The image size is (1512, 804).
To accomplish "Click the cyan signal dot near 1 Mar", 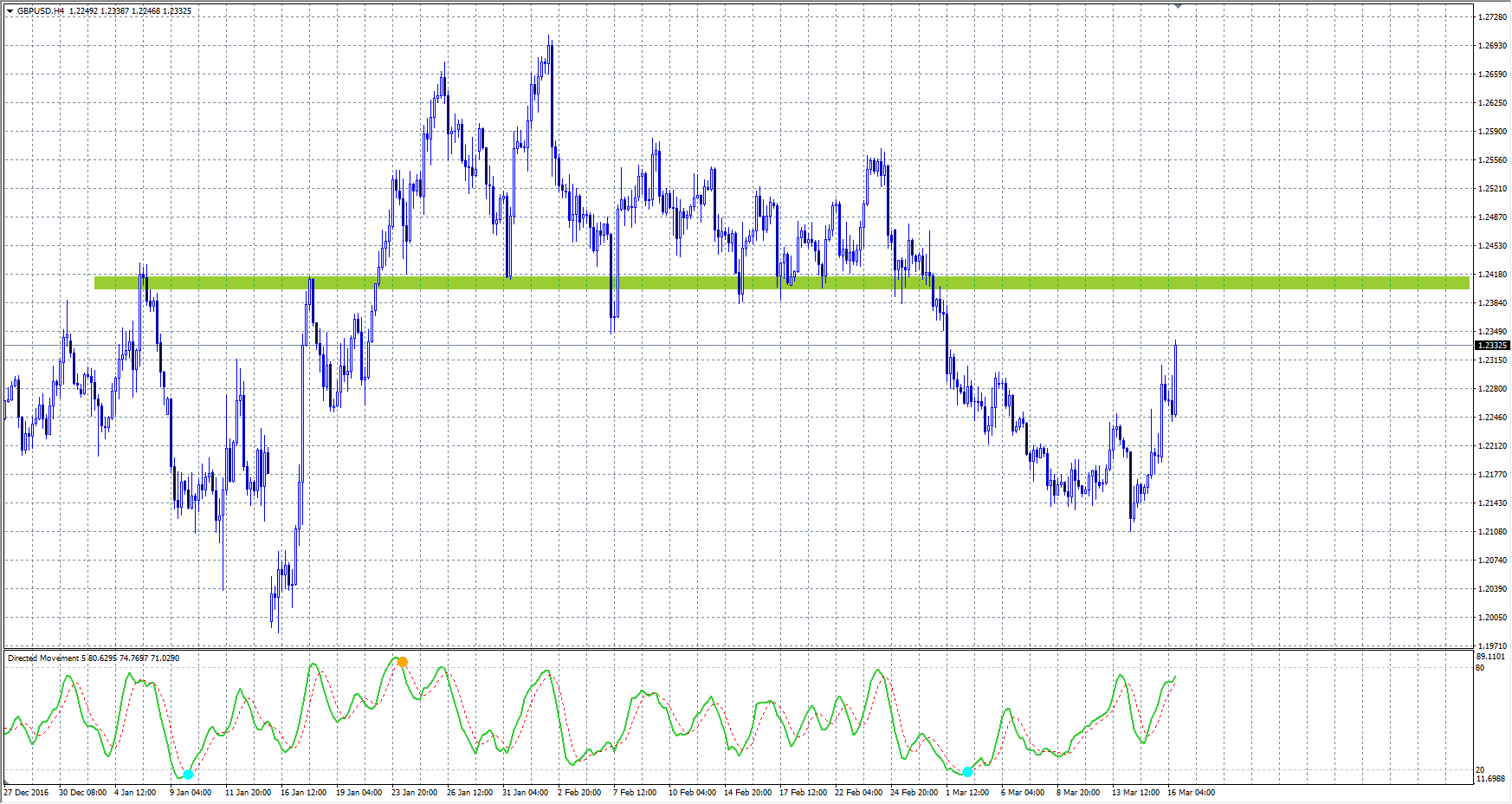I will [x=967, y=772].
